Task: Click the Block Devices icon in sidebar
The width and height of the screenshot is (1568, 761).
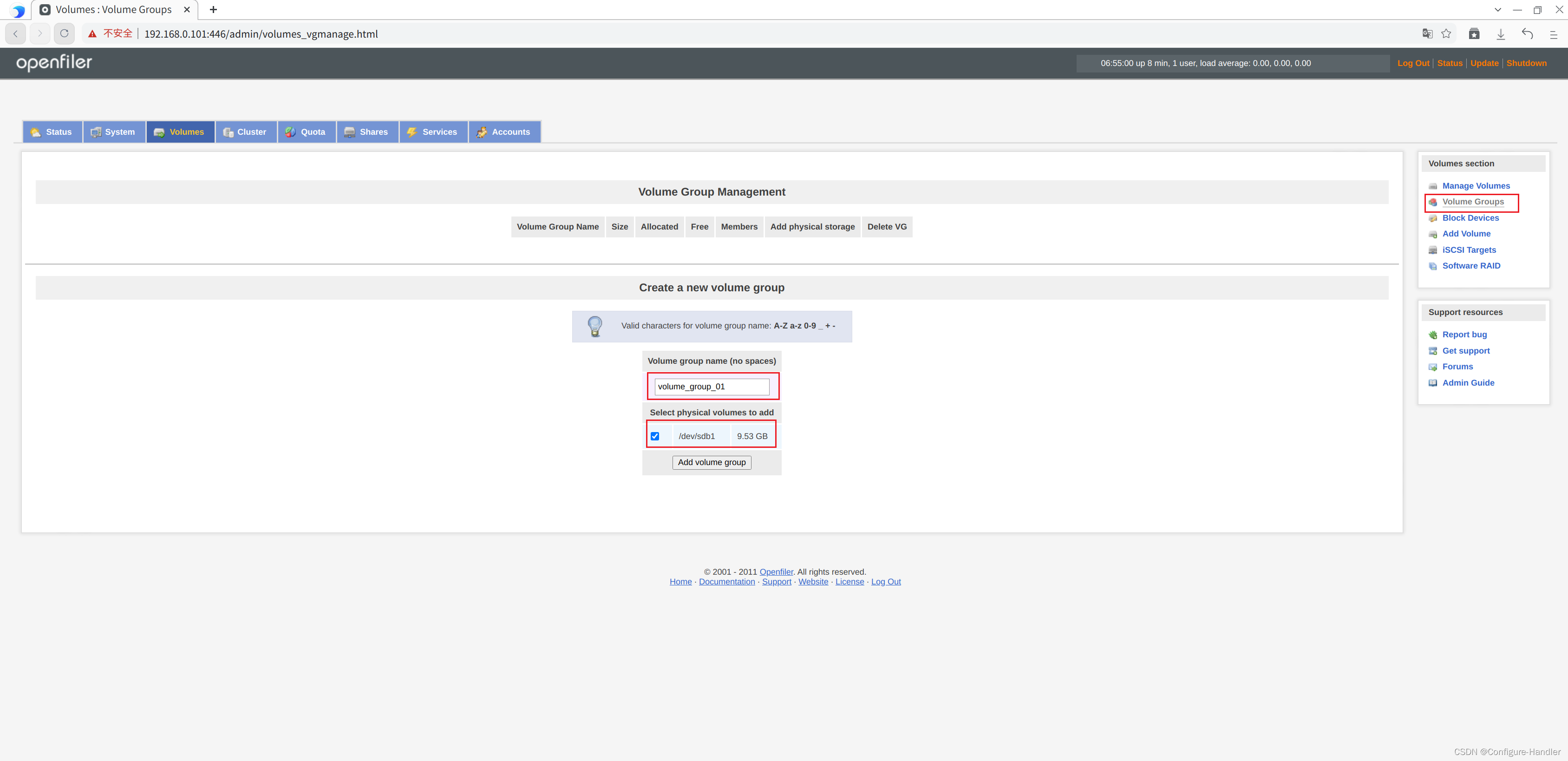Action: 1433,218
